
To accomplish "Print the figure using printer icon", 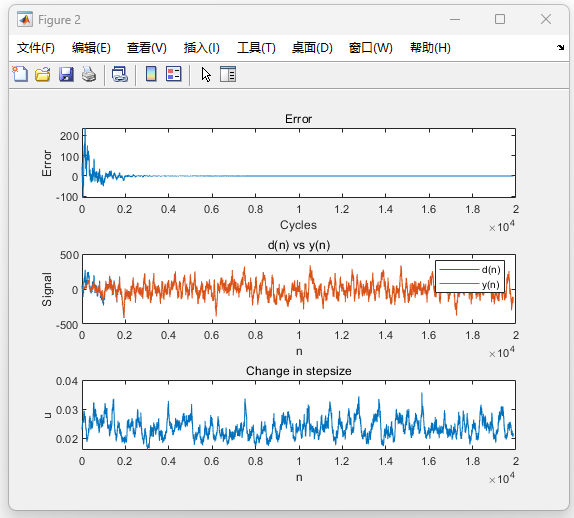I will pos(89,74).
